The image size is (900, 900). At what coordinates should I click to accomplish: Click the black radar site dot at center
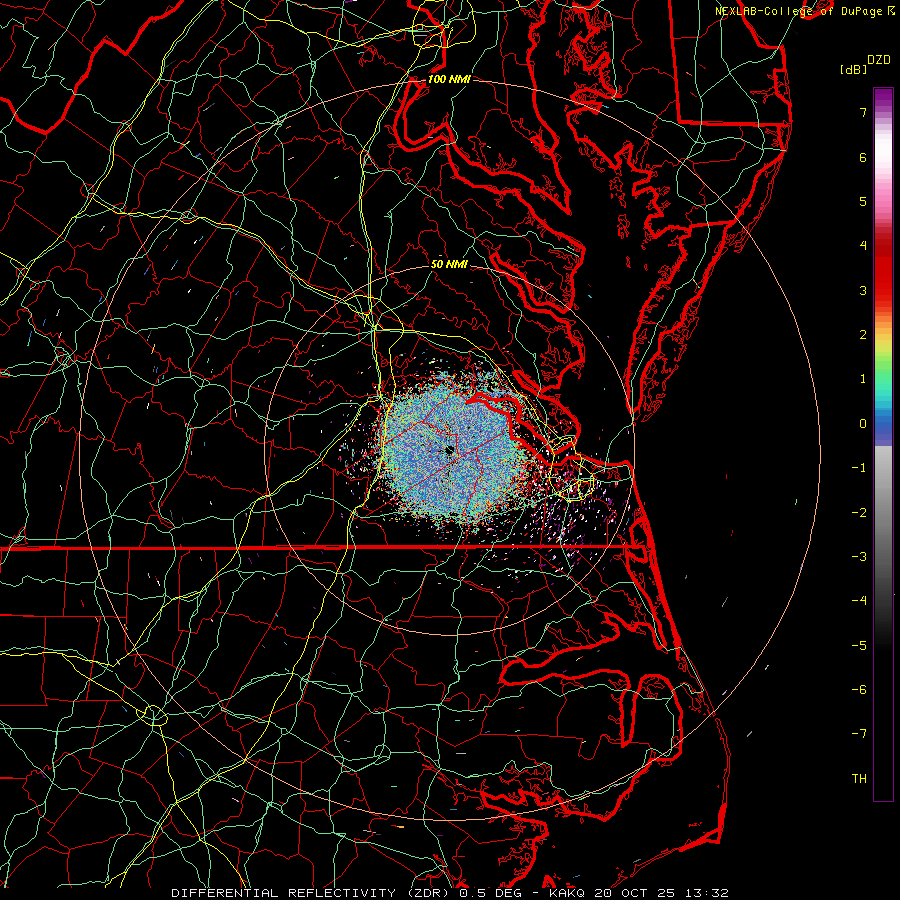point(449,450)
